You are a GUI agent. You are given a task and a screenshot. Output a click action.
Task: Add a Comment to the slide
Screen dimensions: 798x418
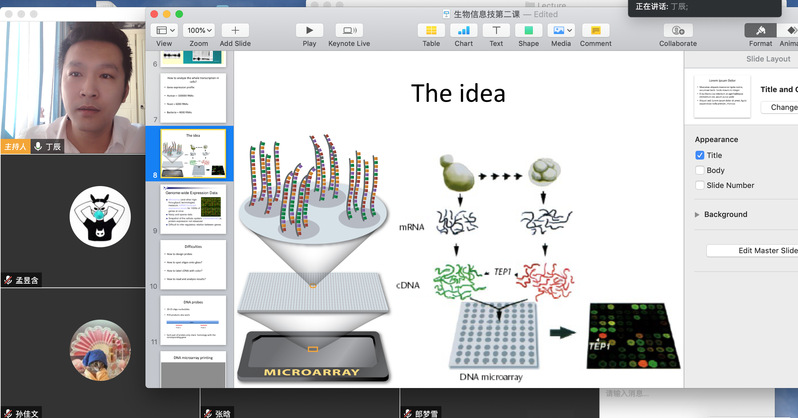point(595,31)
